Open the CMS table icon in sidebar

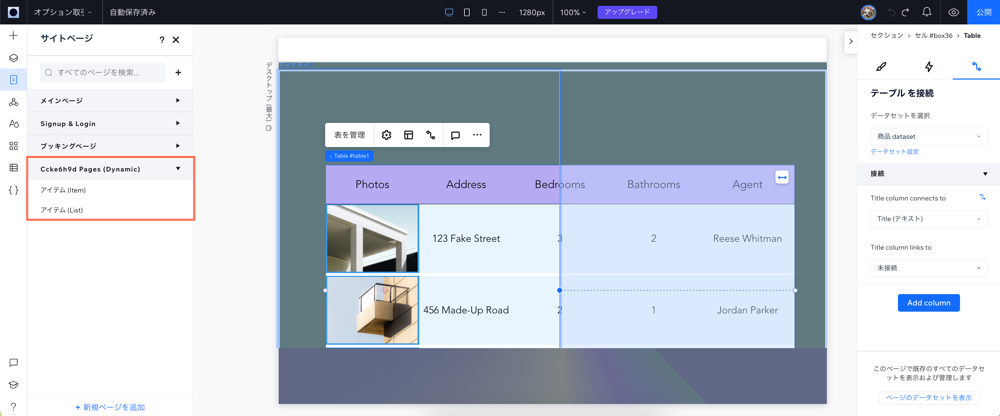13,168
